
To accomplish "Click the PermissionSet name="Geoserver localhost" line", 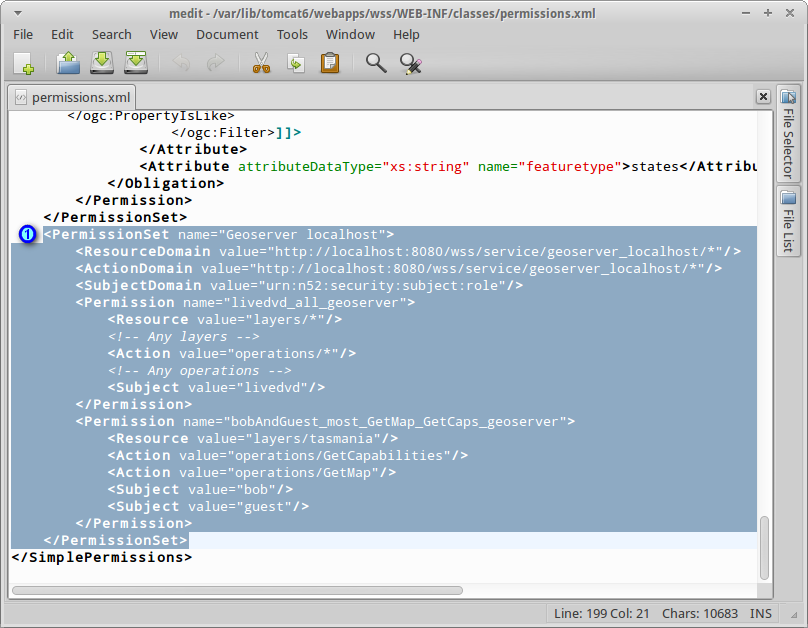I will pyautogui.click(x=218, y=234).
